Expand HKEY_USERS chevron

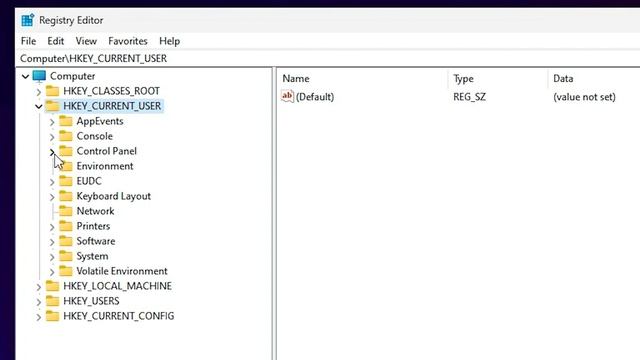39,302
